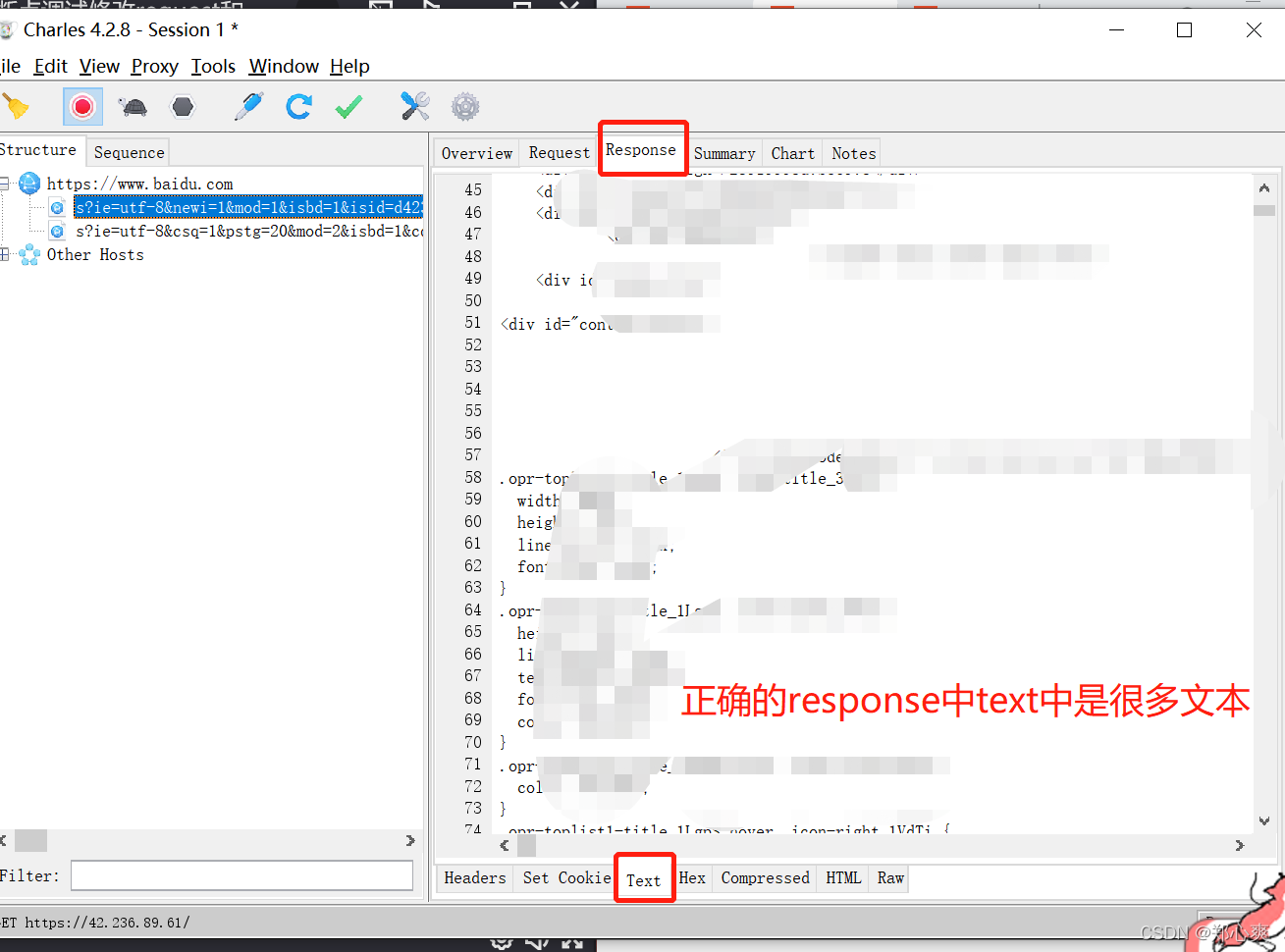Click line number 58 in the response

(x=473, y=477)
